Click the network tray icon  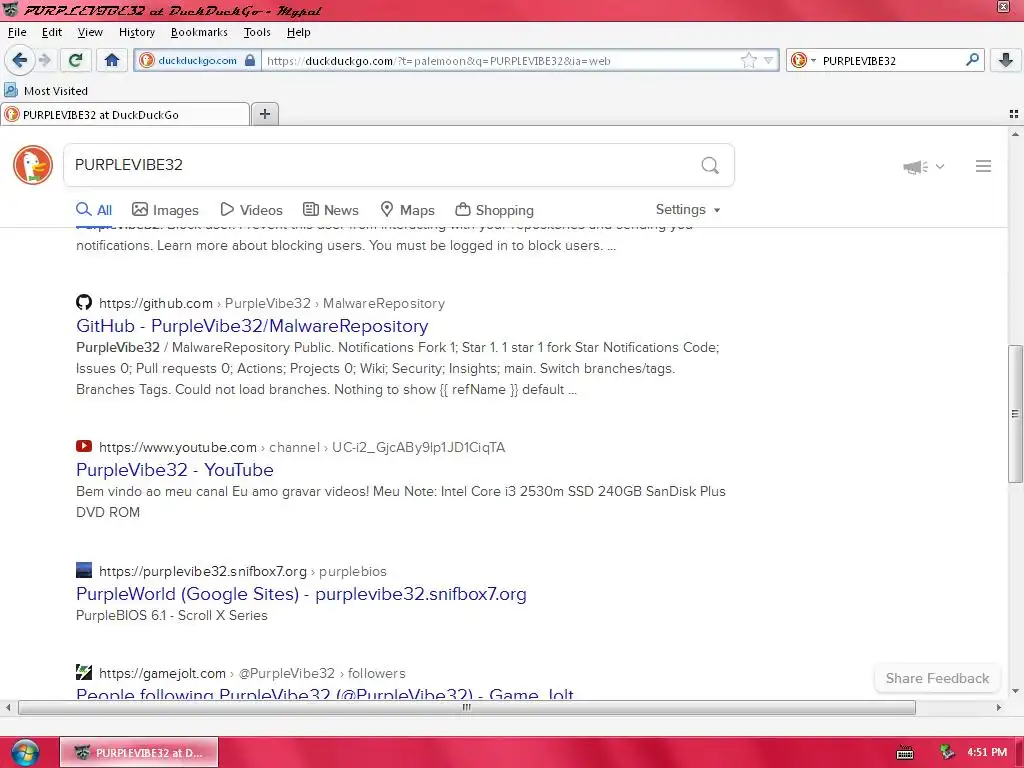coord(946,752)
